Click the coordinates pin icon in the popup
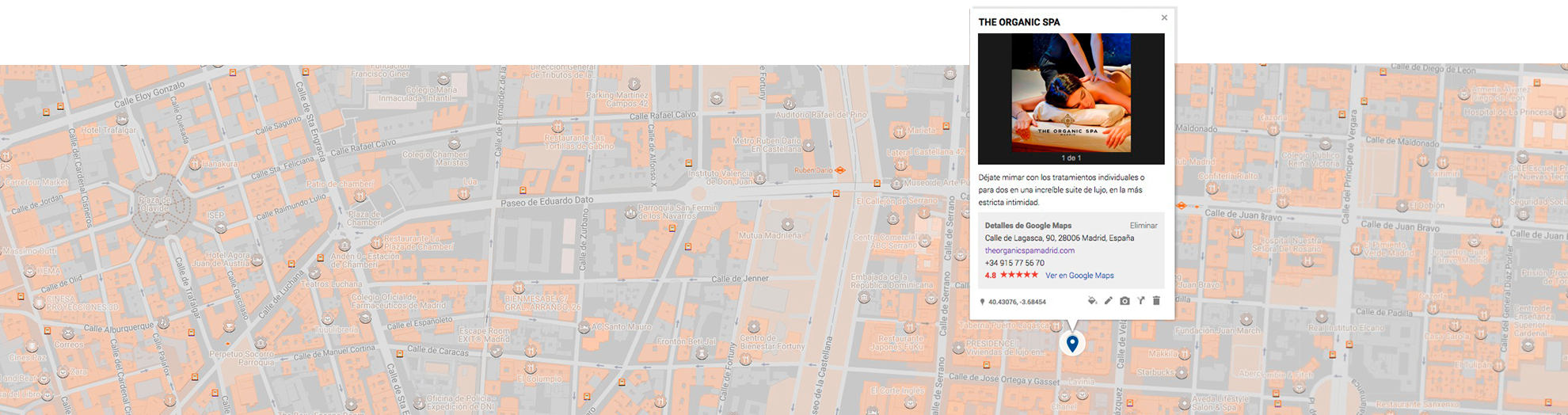The image size is (1568, 415). click(x=982, y=302)
